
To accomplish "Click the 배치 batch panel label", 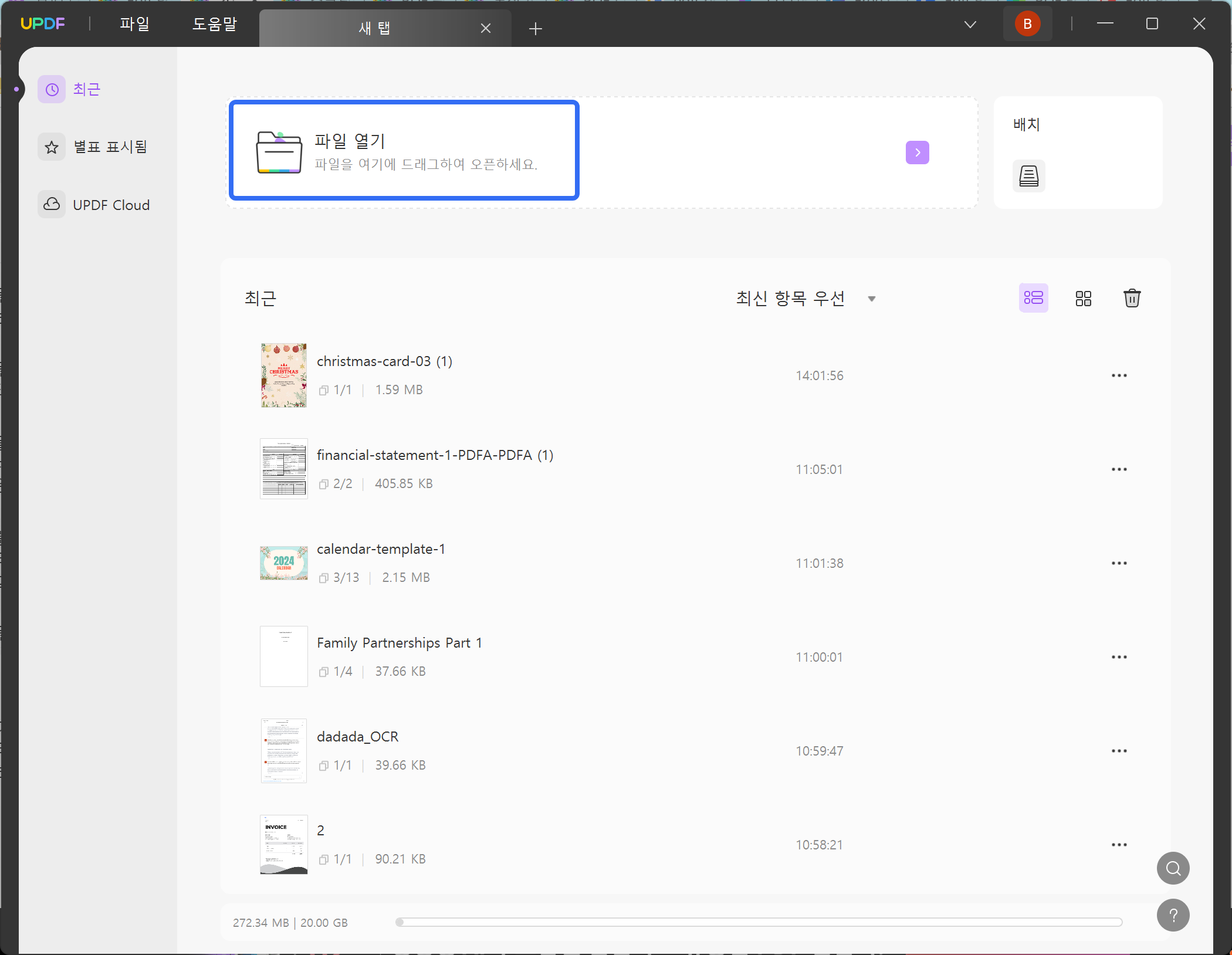I will 1027,124.
